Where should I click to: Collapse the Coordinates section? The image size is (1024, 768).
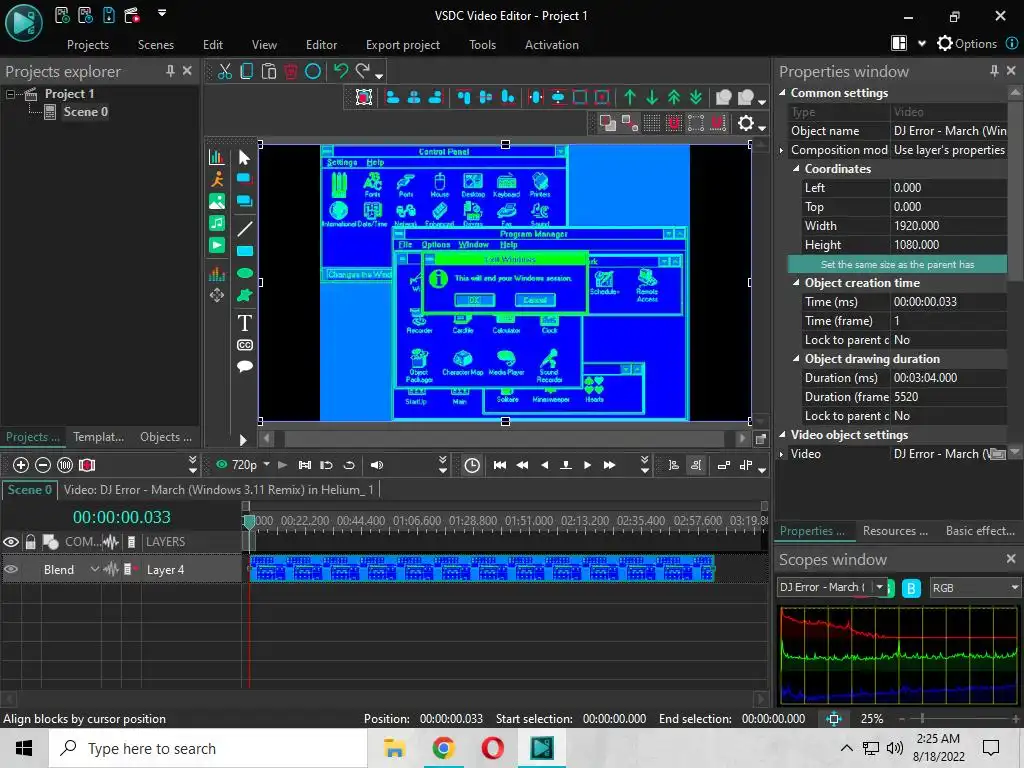tap(796, 168)
